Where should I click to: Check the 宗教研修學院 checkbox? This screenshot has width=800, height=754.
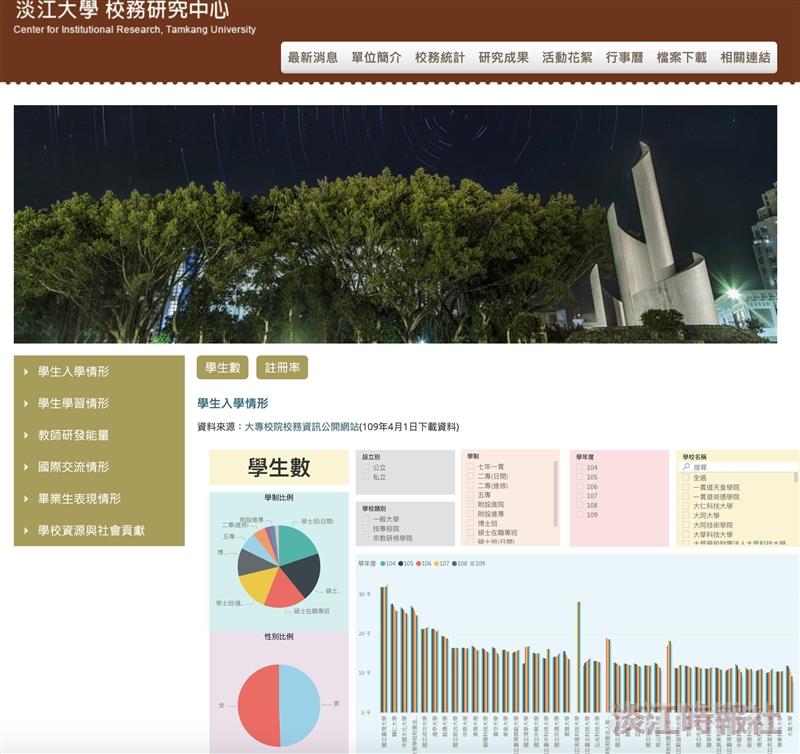pos(365,538)
